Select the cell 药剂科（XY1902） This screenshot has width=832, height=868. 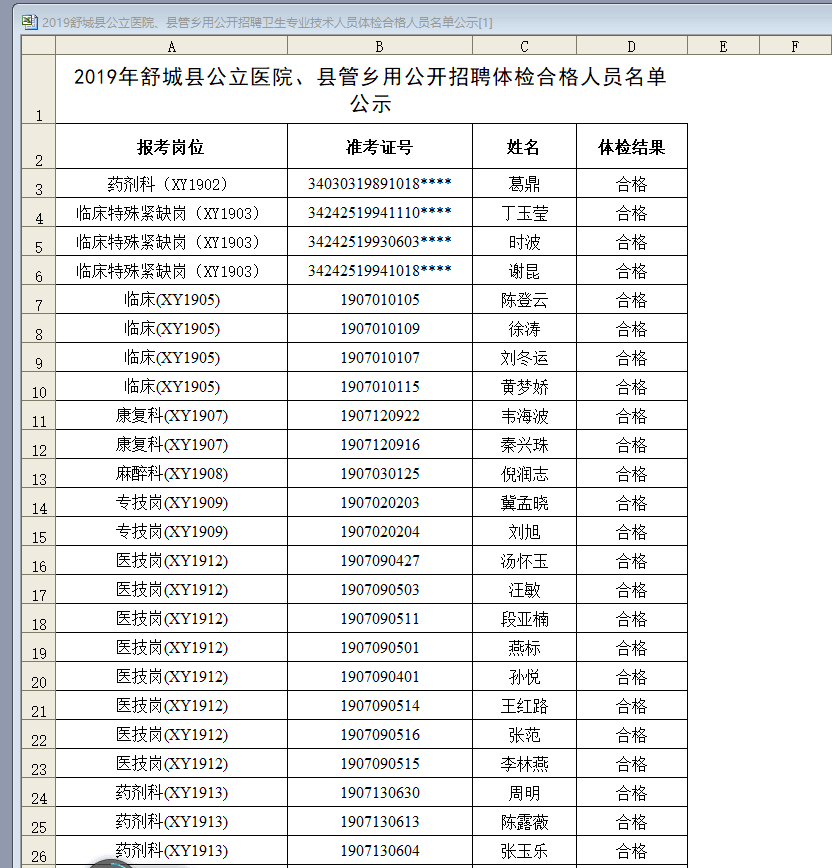[x=172, y=183]
